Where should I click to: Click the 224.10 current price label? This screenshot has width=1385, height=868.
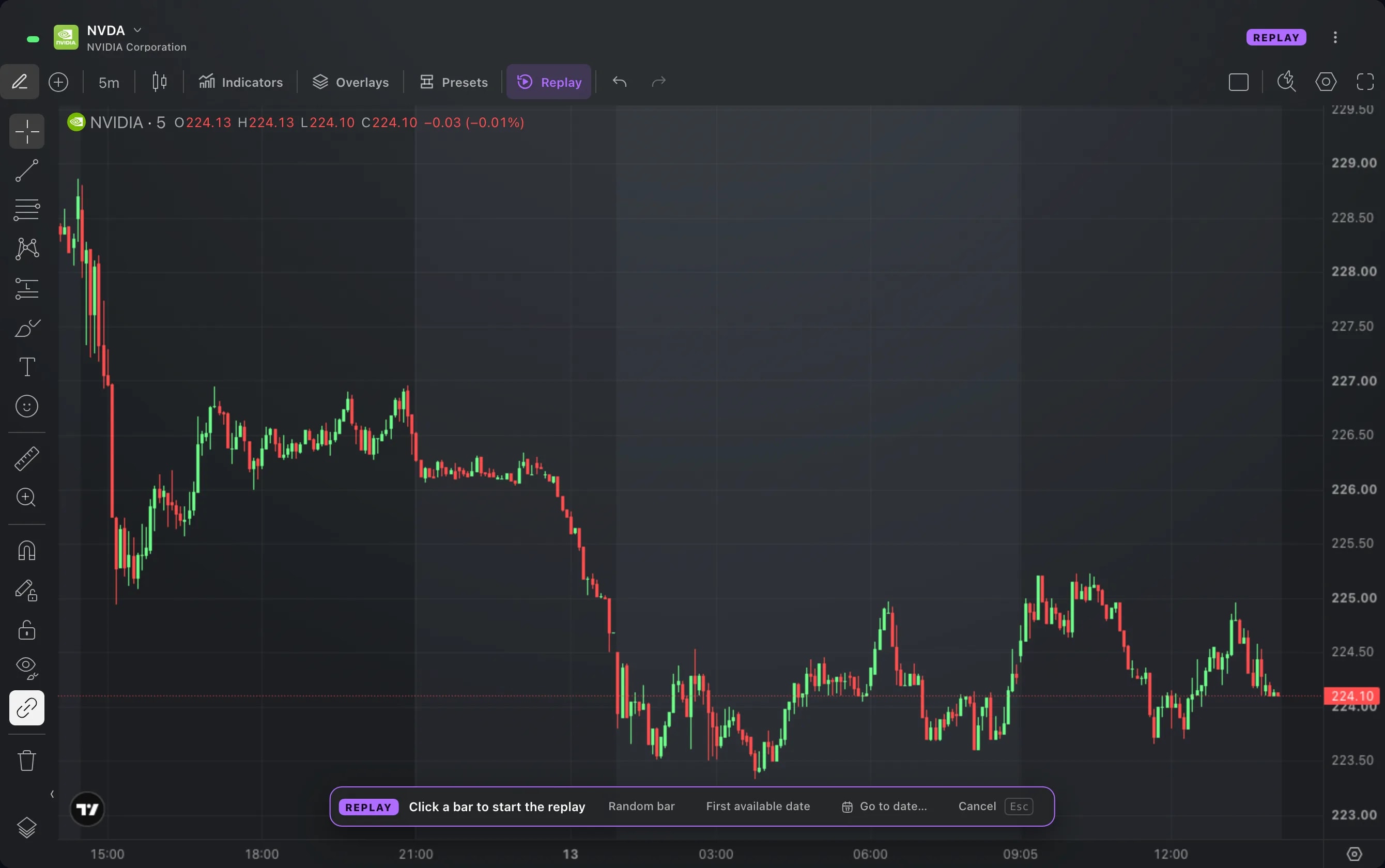click(x=1352, y=696)
